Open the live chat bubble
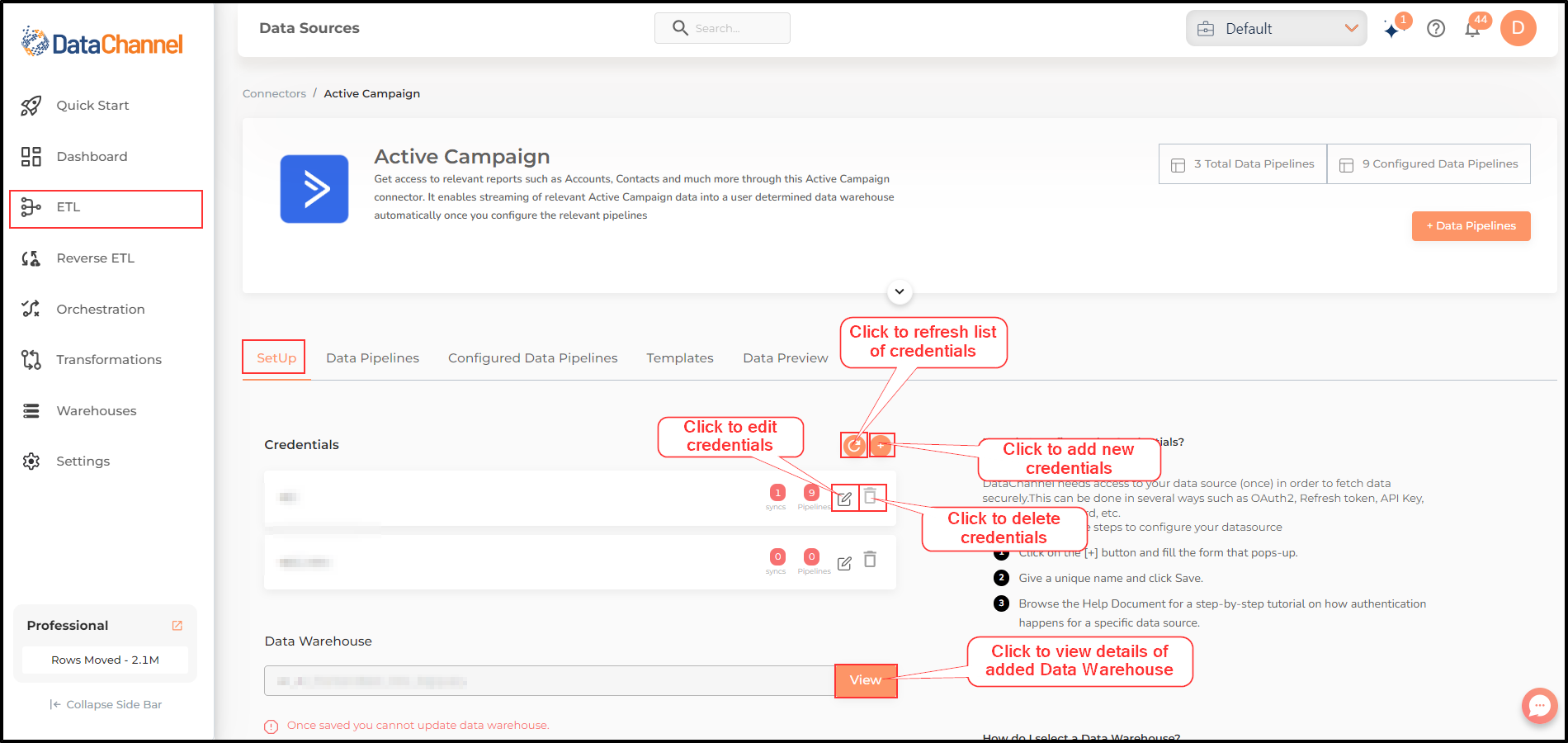 1540,706
